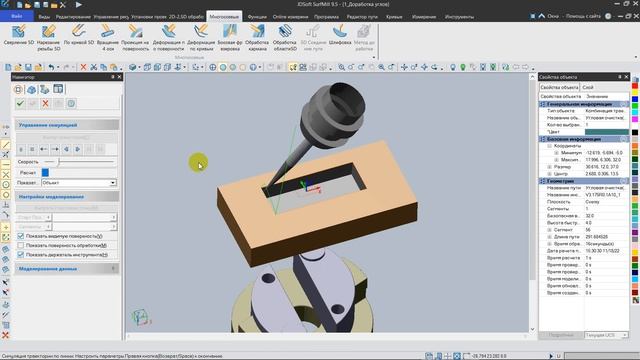Viewport: 640px width, 360px height.
Task: Click the axis orientation cube in viewport
Action: click(x=141, y=317)
